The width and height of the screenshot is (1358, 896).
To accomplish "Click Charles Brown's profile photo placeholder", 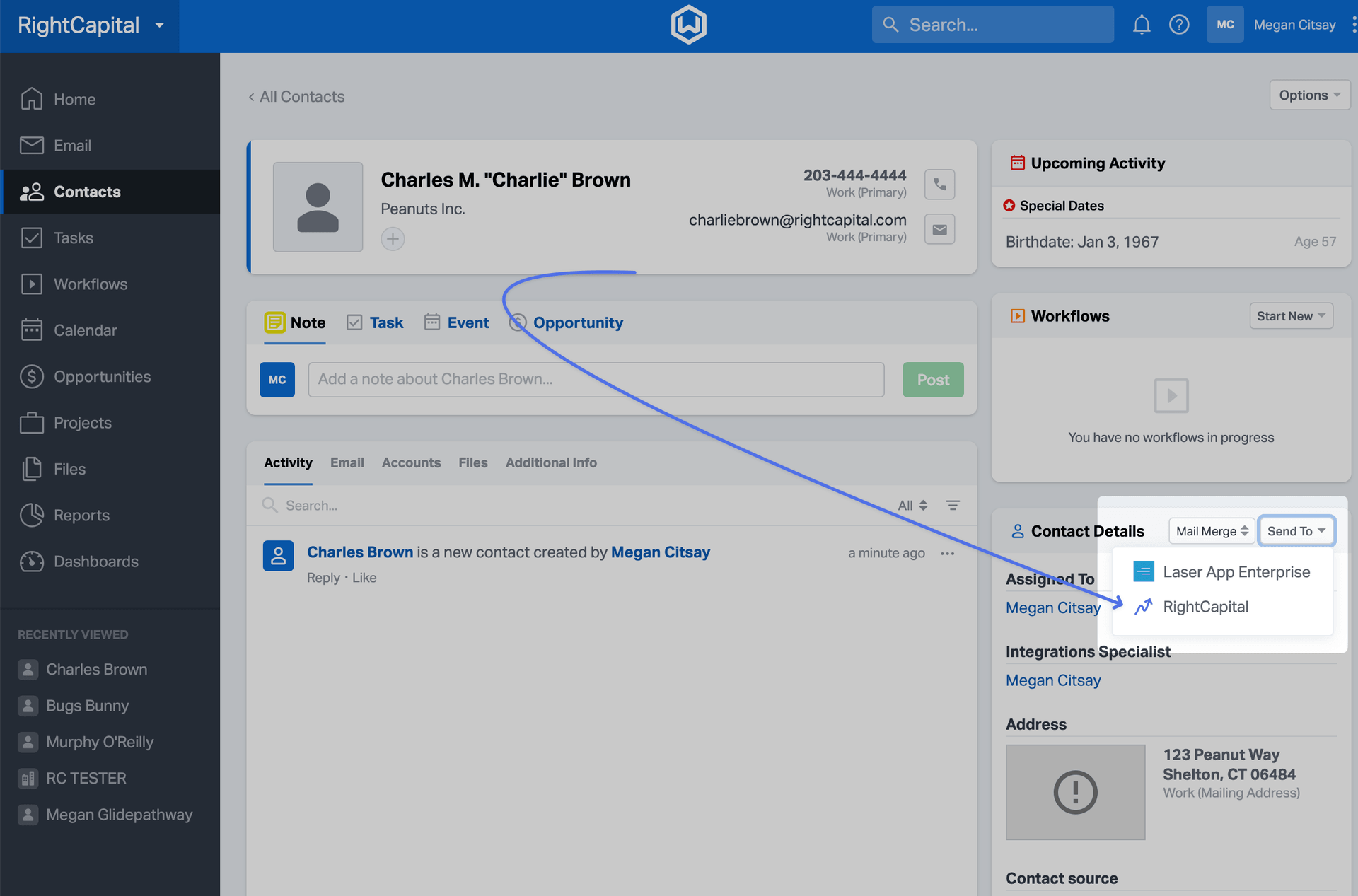I will (x=318, y=207).
